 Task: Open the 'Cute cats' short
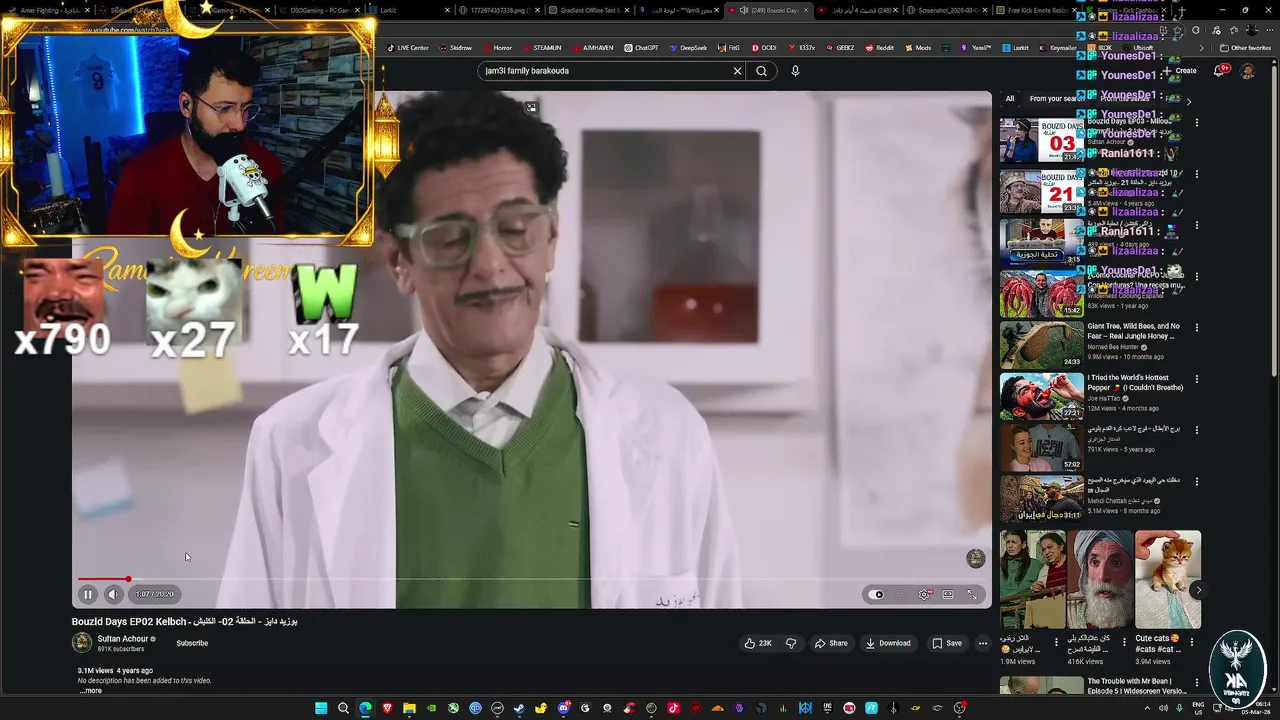[1168, 579]
